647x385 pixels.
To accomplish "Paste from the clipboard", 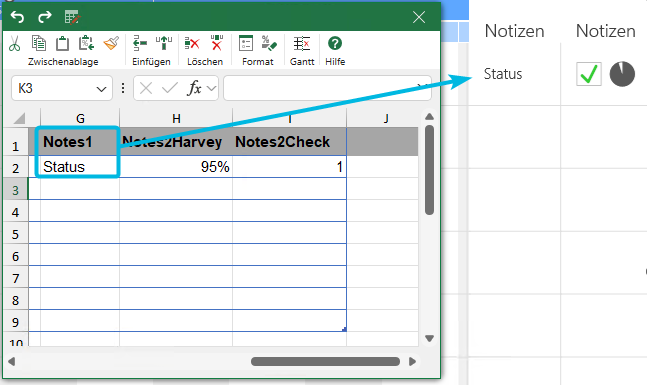I will click(x=62, y=43).
